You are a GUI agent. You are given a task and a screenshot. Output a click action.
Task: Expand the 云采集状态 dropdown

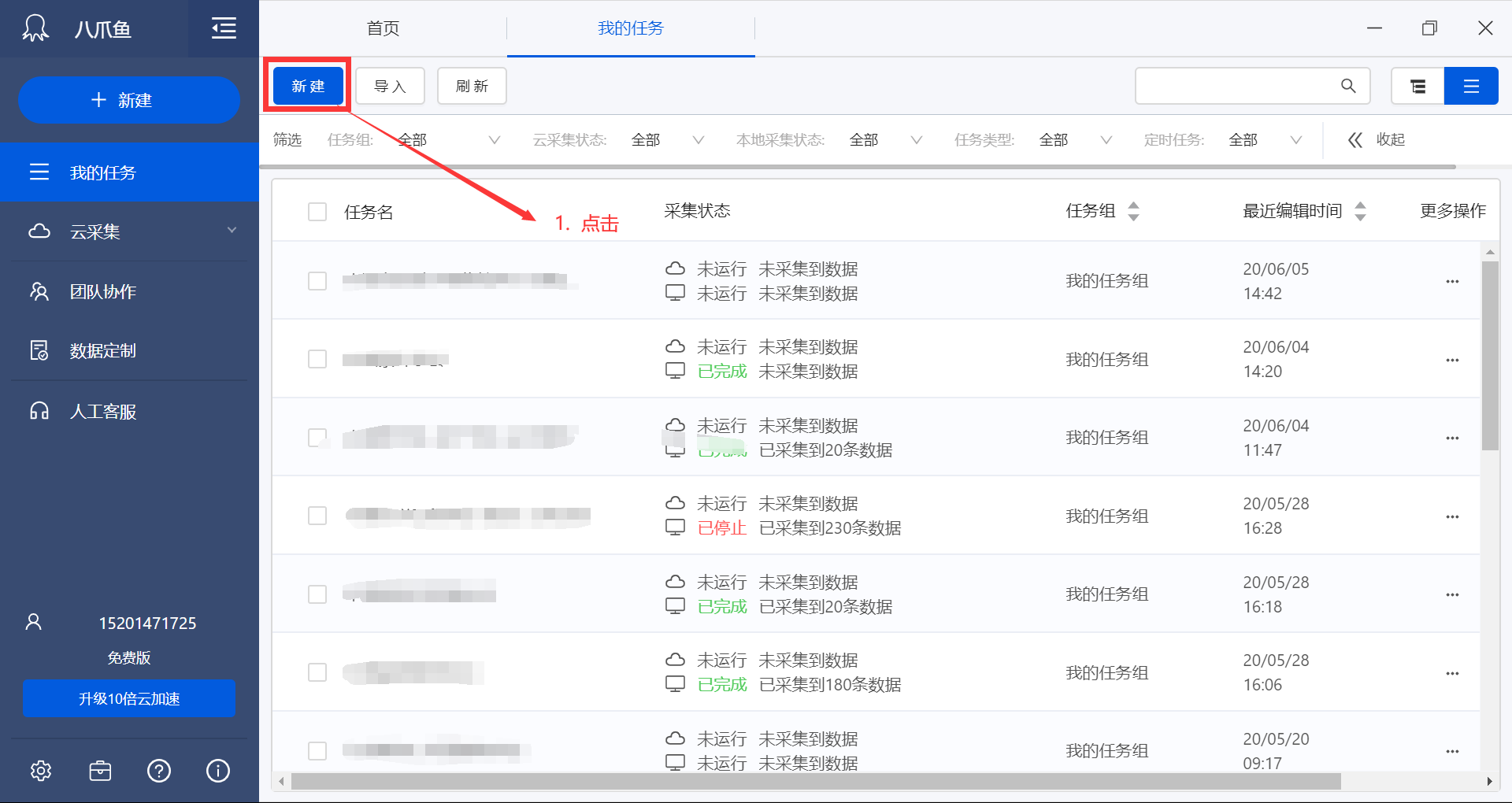698,139
